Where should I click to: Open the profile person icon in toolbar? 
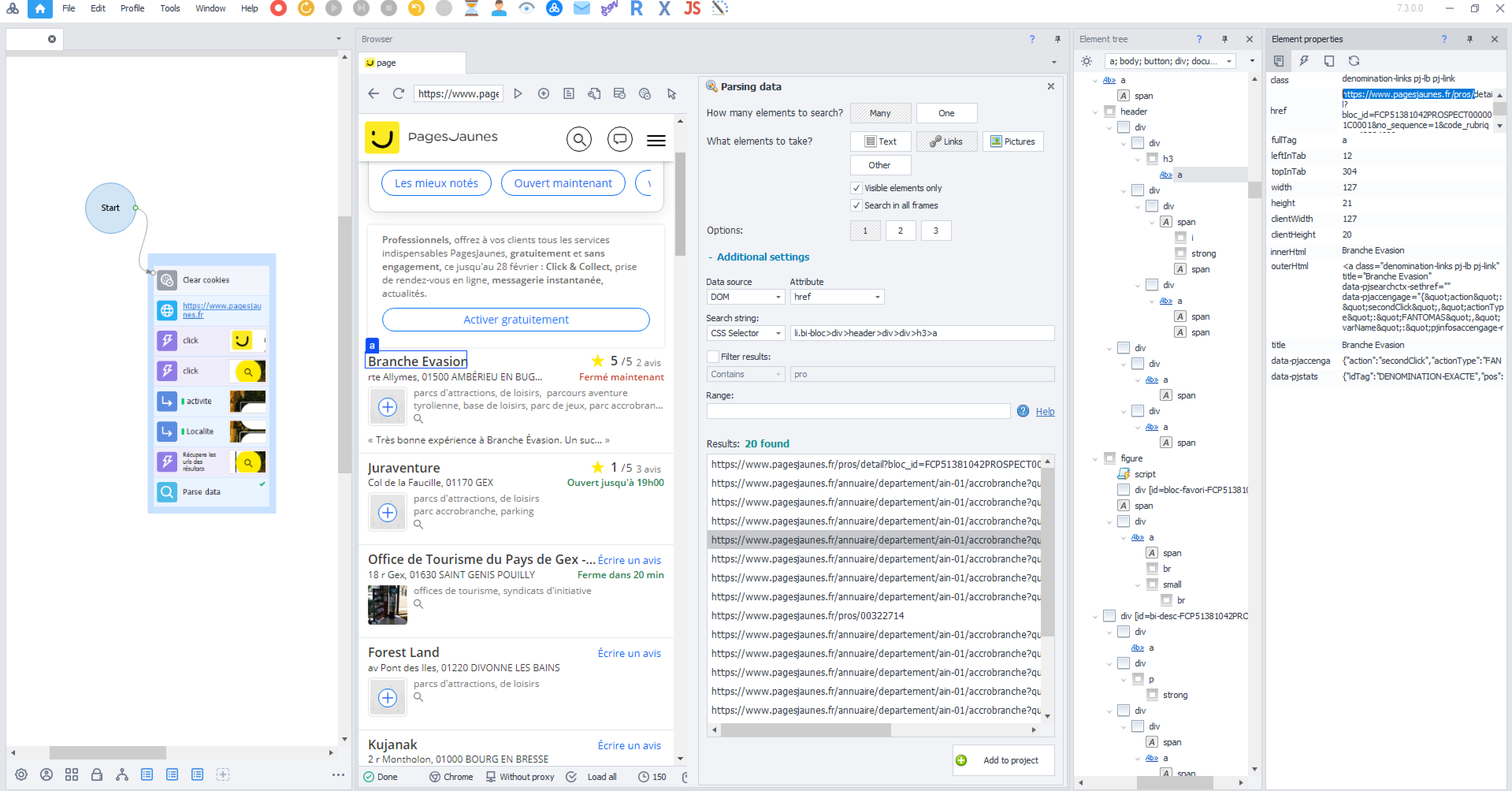pos(499,8)
